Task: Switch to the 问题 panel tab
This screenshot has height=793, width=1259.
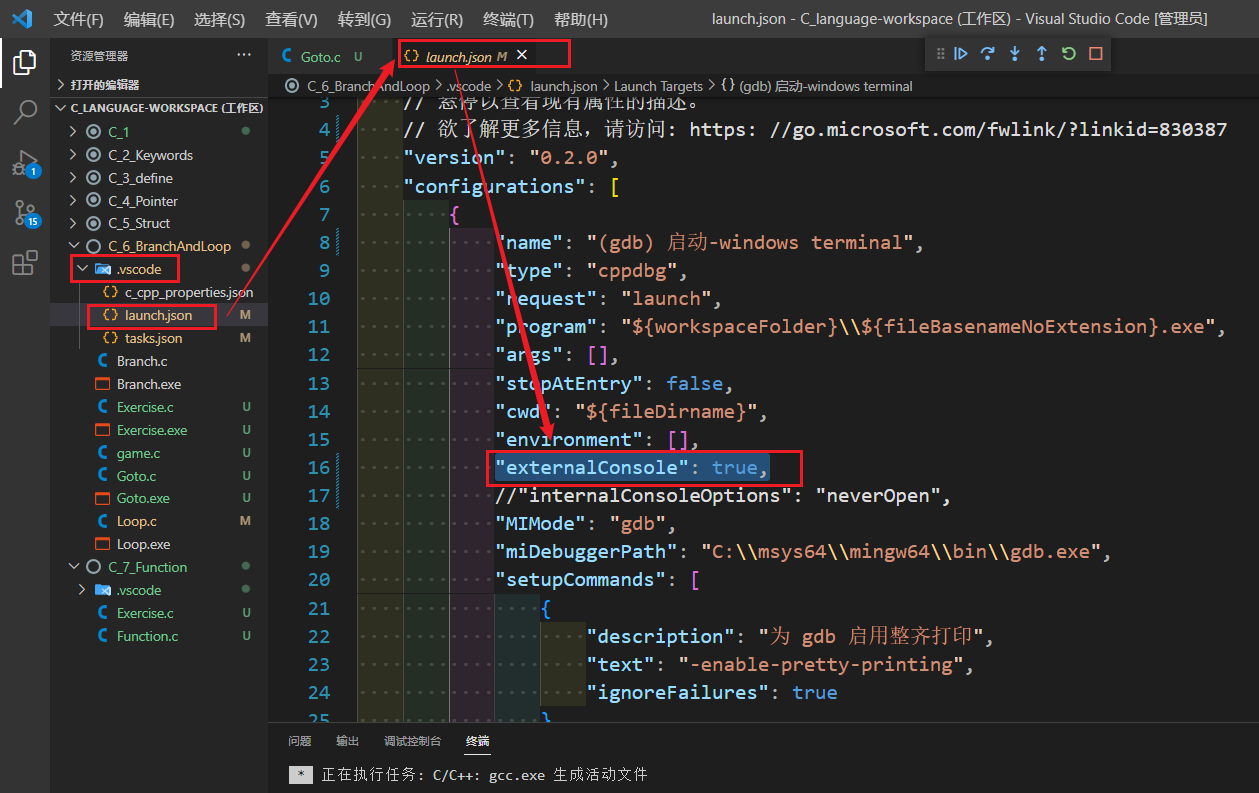Action: coord(299,741)
